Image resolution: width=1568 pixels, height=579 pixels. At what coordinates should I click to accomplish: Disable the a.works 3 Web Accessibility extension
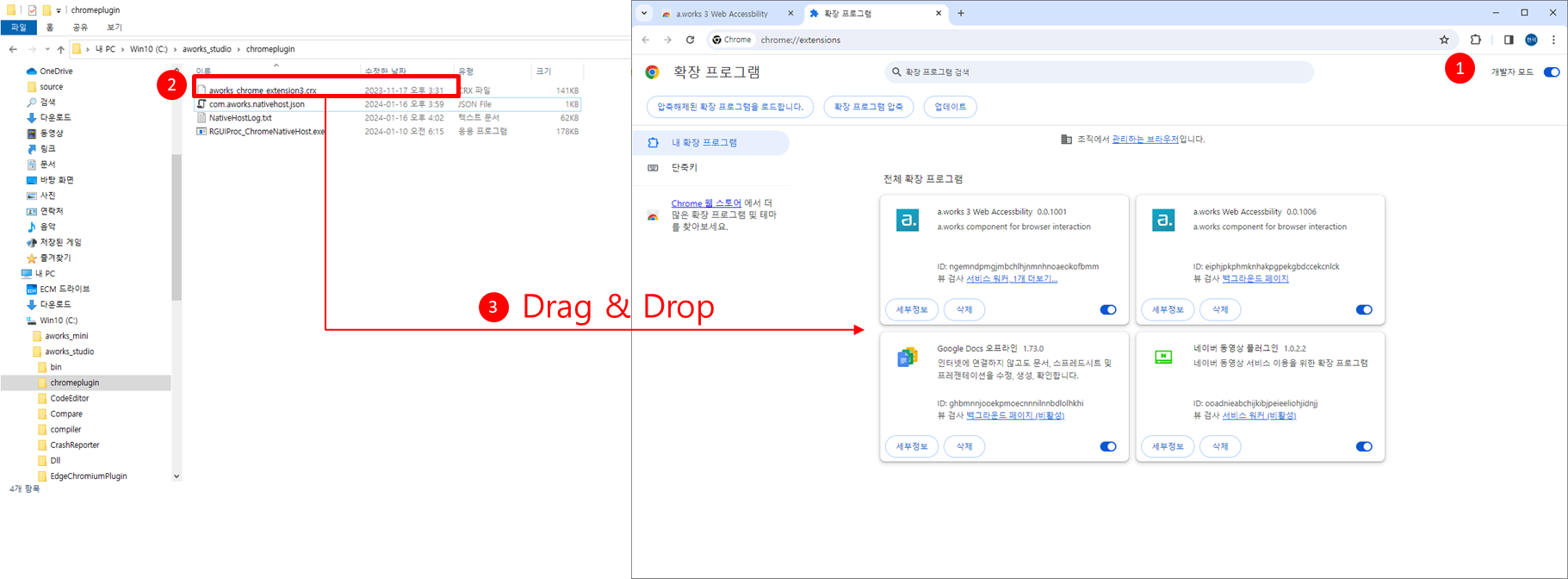pos(1108,310)
